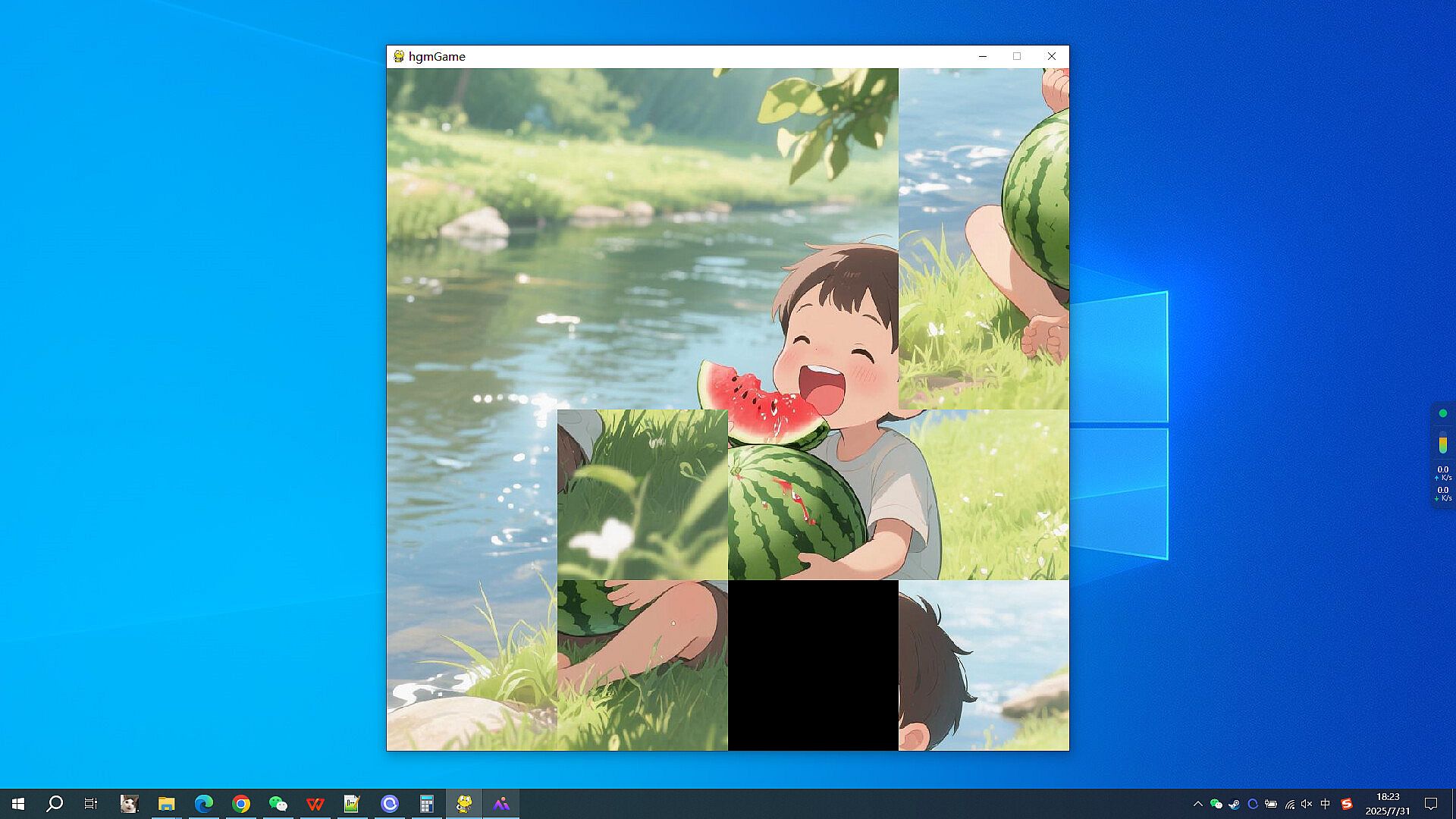The image size is (1456, 819).
Task: Slide the blurry white flower grass tile
Action: point(642,494)
